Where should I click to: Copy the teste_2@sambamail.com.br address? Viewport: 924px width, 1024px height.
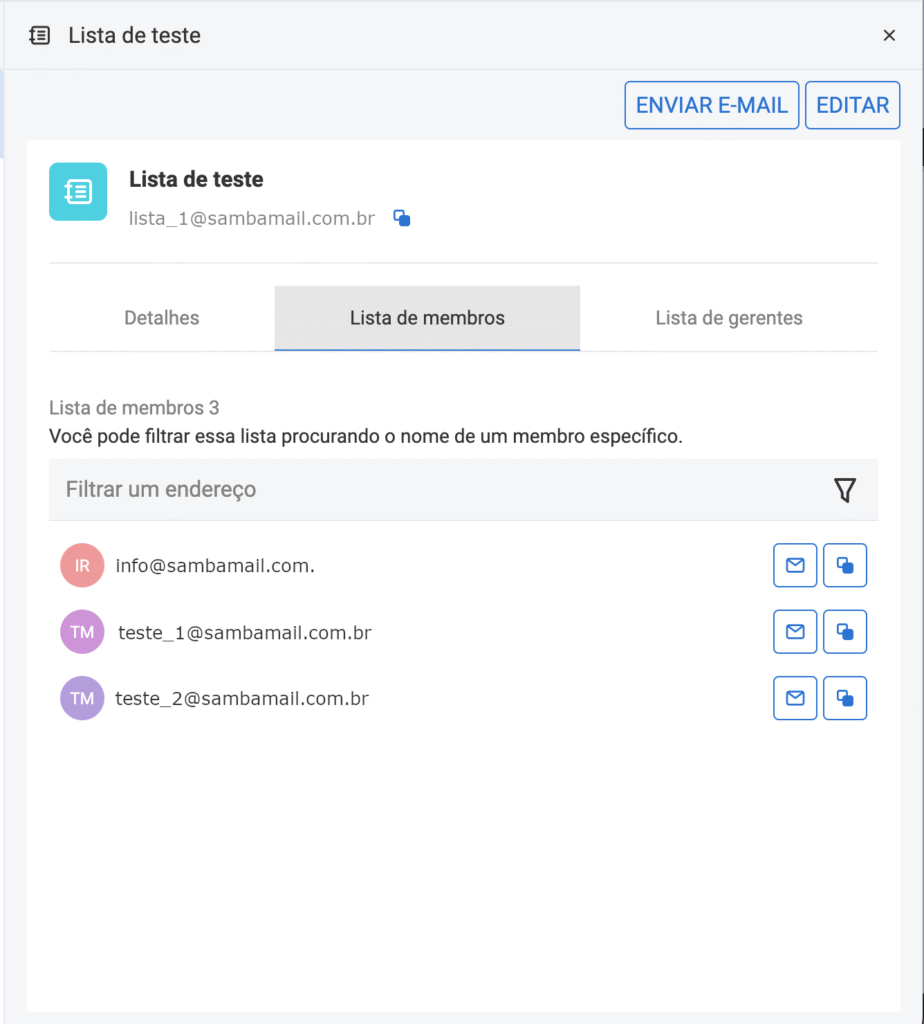(845, 698)
